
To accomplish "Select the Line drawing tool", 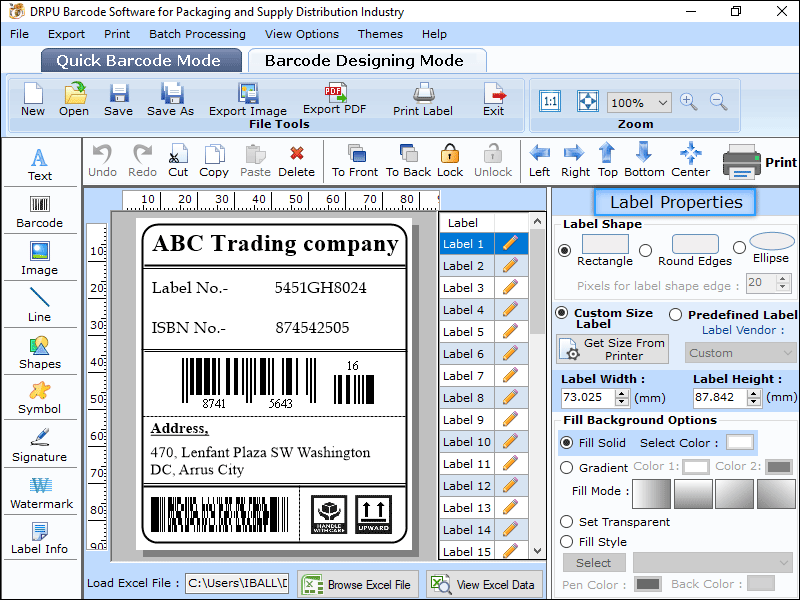I will pyautogui.click(x=40, y=305).
